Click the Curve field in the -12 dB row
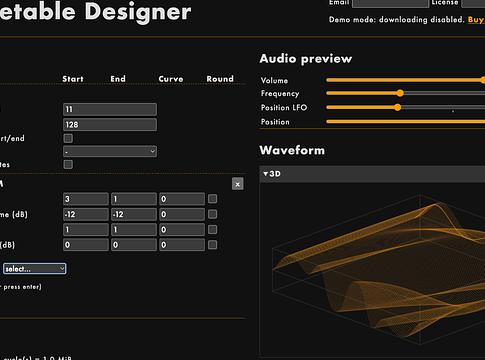 click(182, 214)
